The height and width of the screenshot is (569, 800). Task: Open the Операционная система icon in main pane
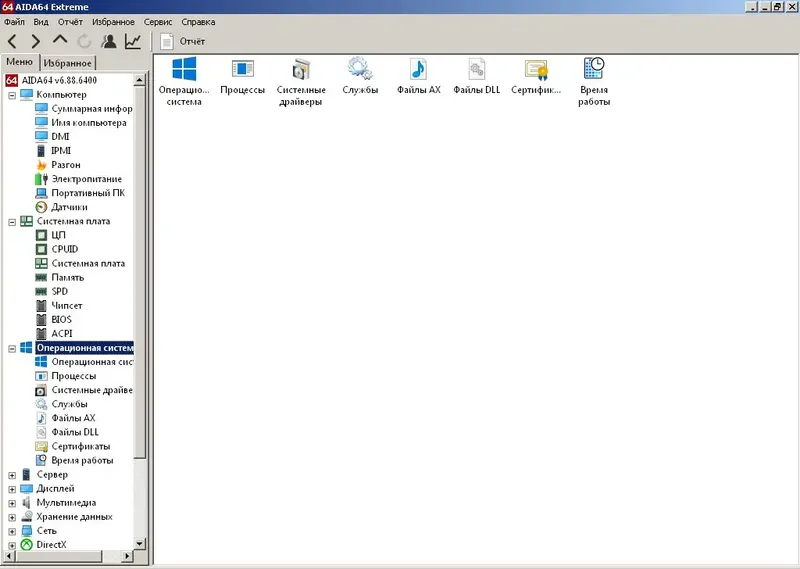pyautogui.click(x=184, y=81)
